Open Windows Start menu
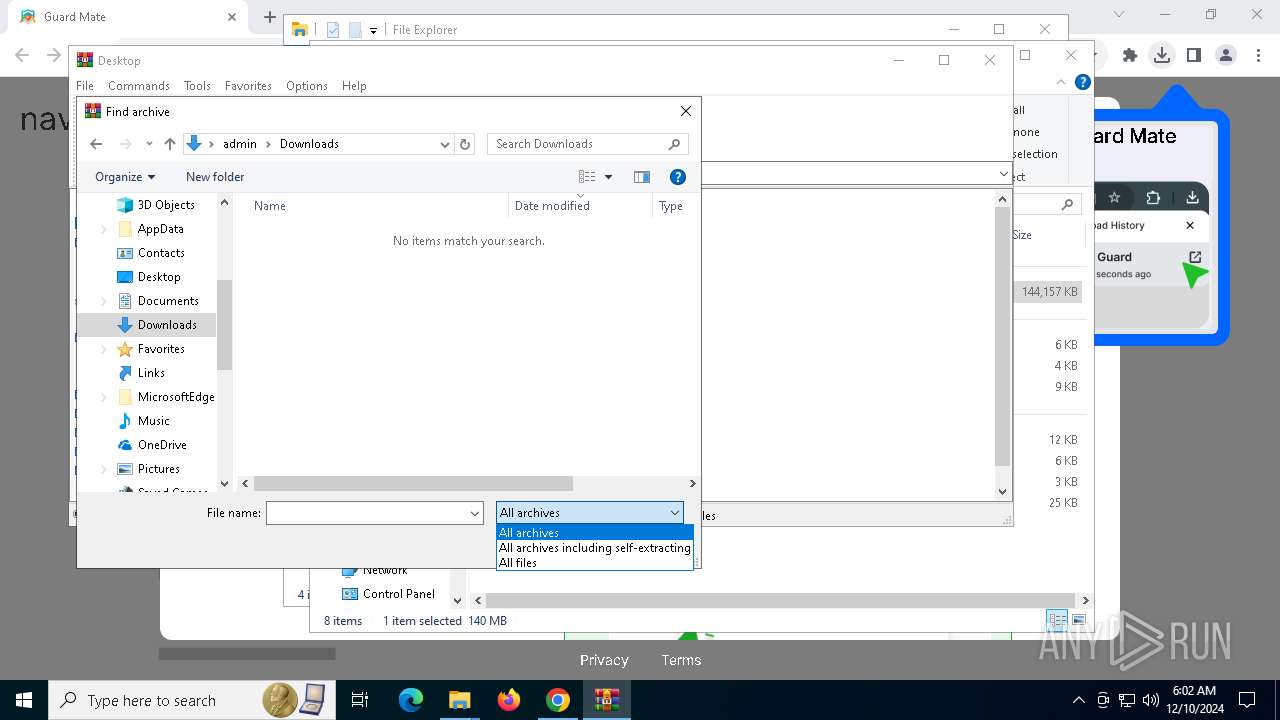 (x=23, y=700)
